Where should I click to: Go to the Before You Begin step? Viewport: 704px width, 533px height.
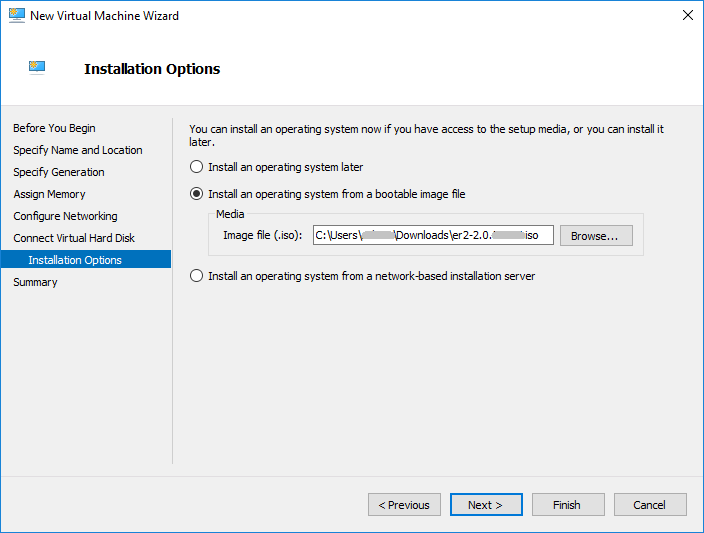point(54,128)
